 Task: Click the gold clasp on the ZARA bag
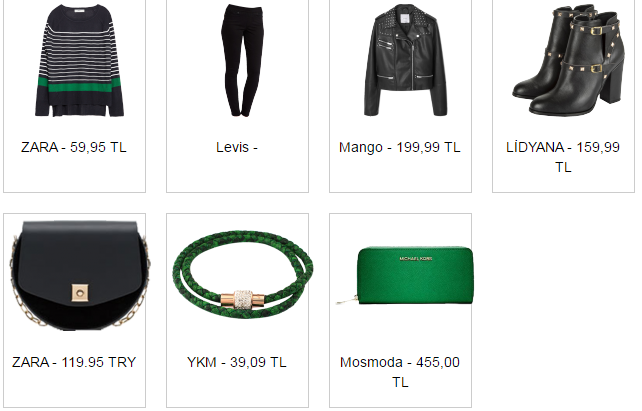[80, 293]
